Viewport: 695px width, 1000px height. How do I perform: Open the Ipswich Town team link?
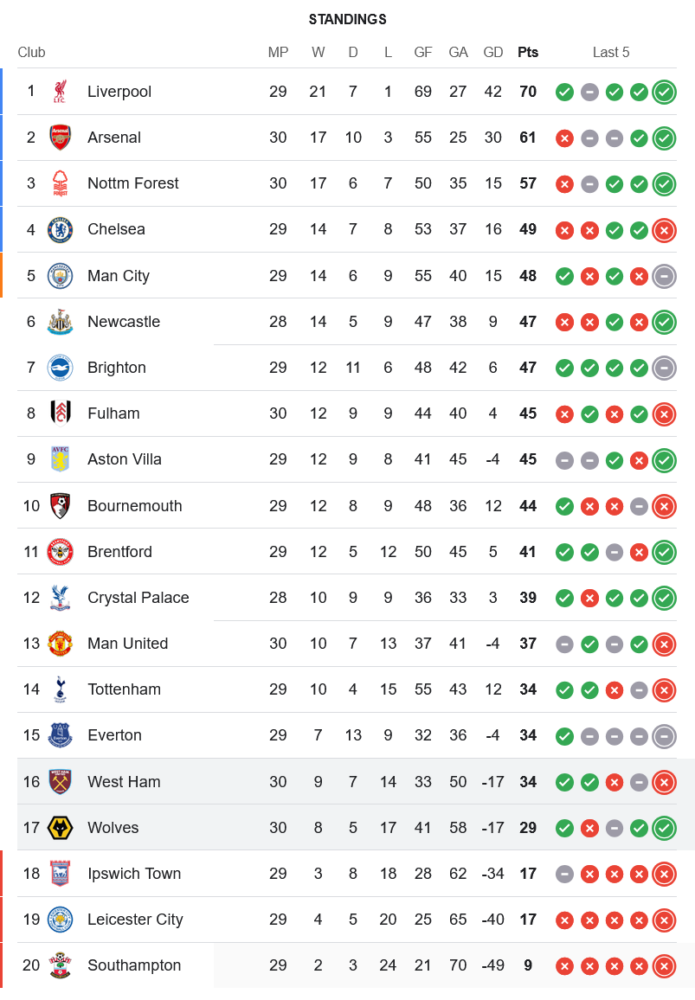click(x=134, y=873)
